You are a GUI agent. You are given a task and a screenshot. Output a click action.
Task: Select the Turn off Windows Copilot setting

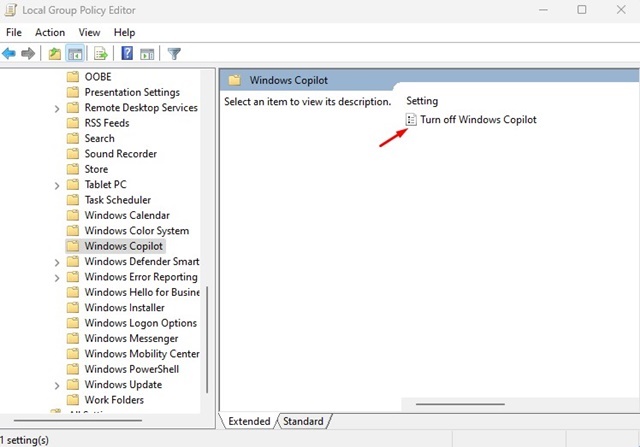point(478,120)
